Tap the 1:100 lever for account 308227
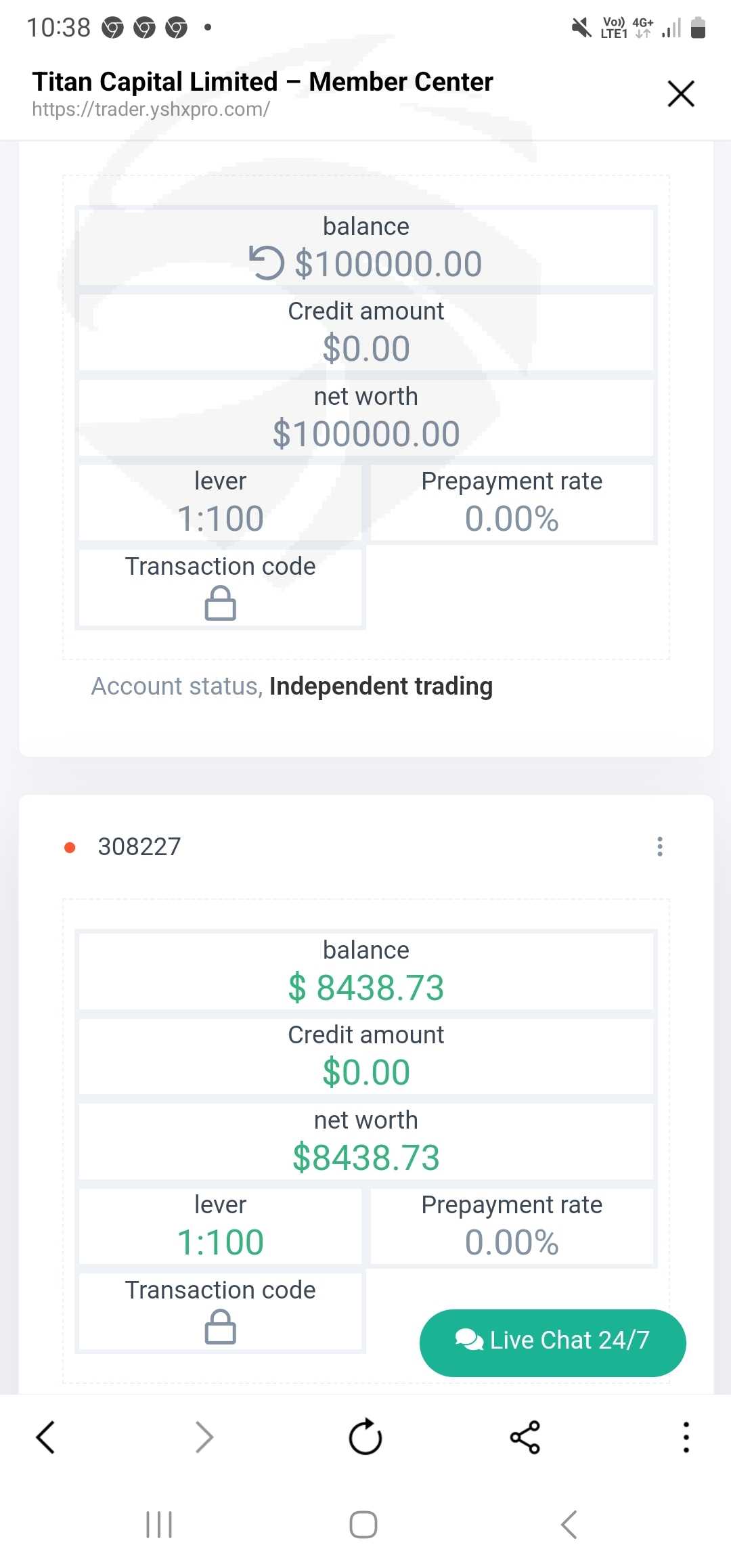 tap(220, 1242)
